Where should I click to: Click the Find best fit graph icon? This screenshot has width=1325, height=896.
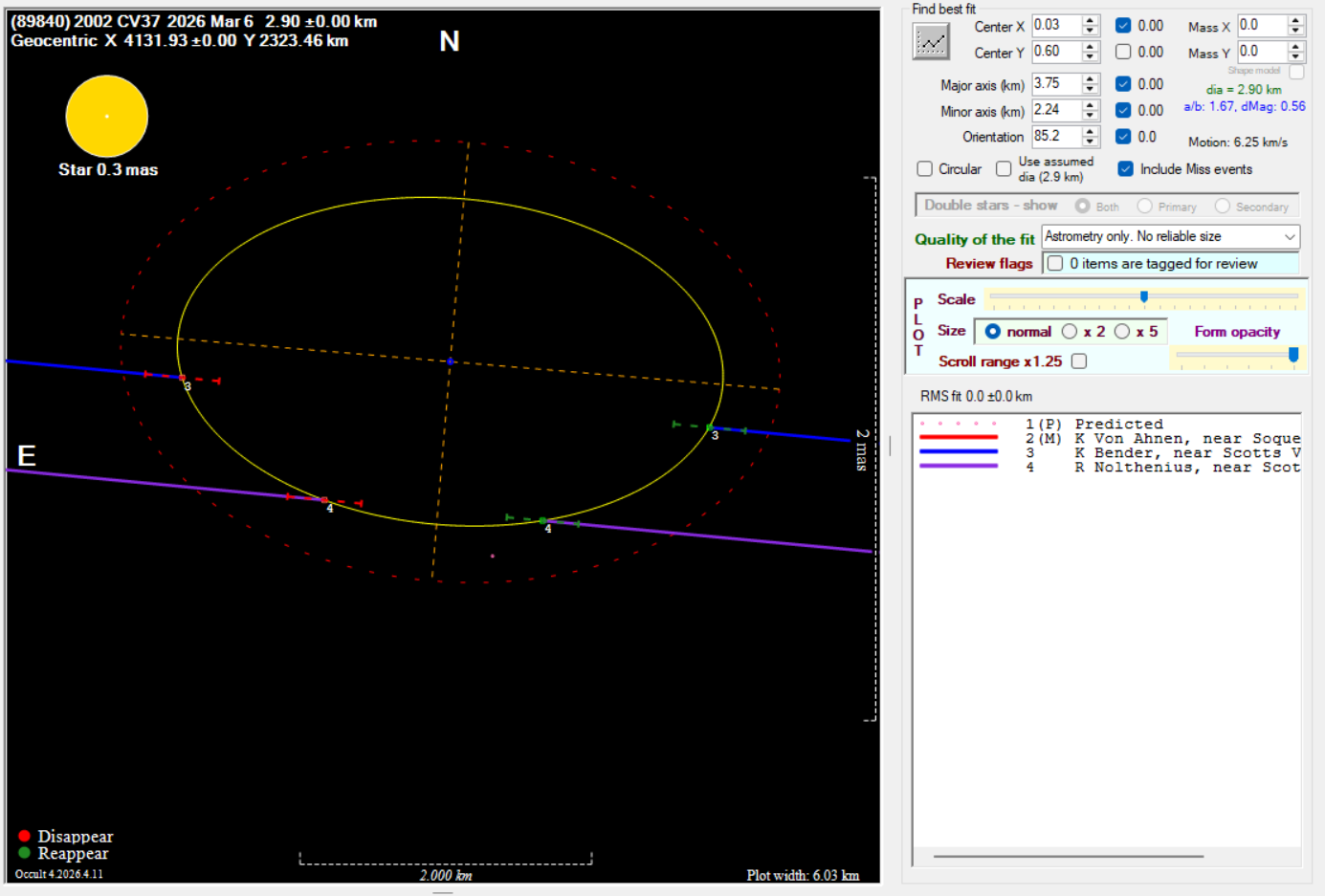pyautogui.click(x=930, y=42)
